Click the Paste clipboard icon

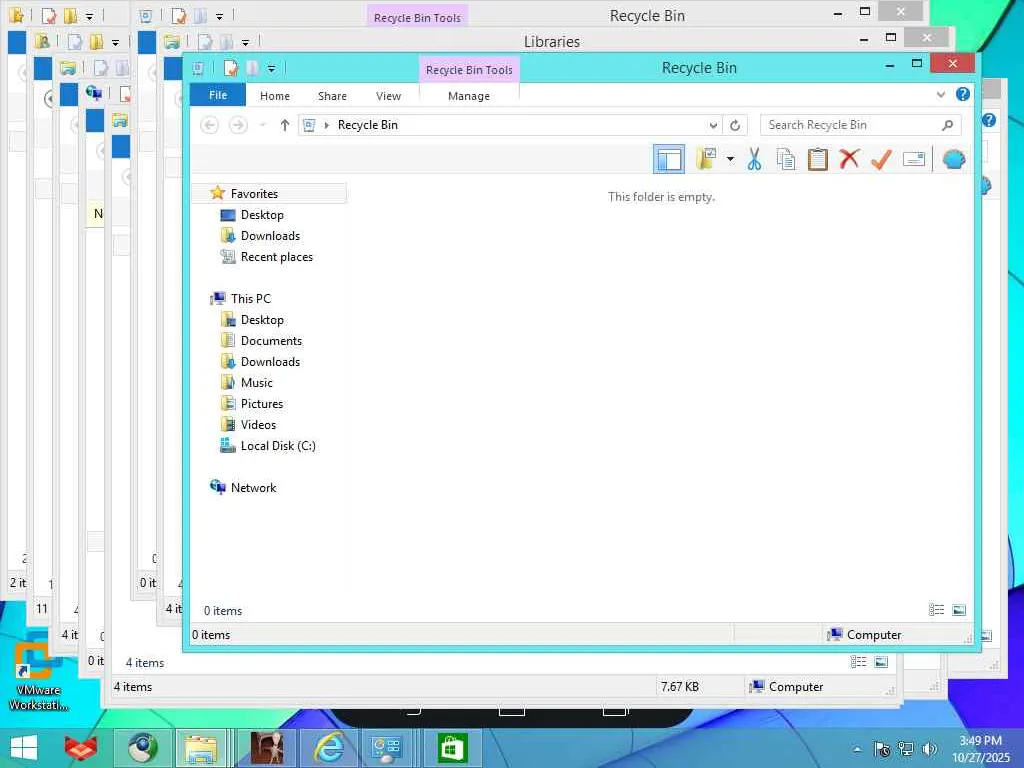tap(818, 159)
